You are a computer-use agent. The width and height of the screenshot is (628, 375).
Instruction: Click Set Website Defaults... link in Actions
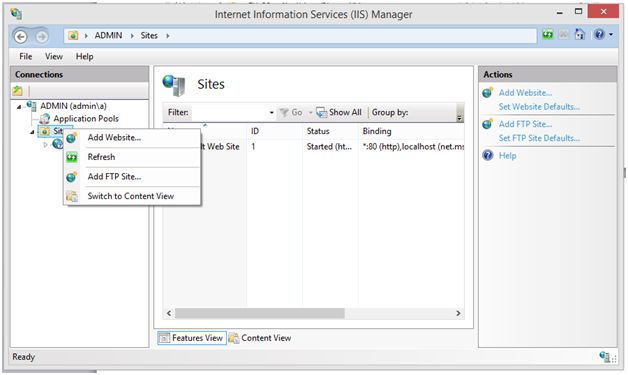(539, 107)
